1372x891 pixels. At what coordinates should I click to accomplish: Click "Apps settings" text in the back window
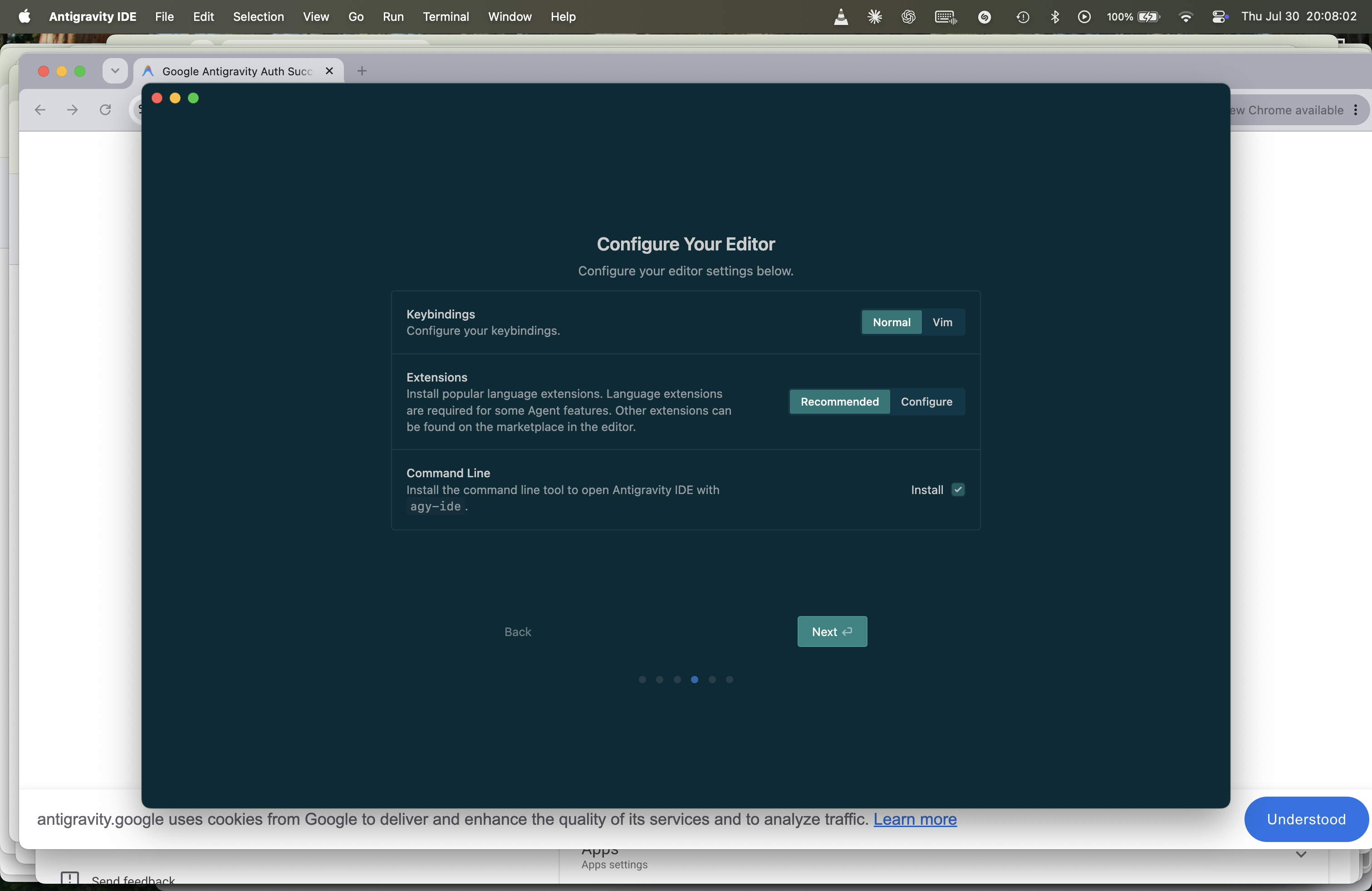tap(614, 865)
